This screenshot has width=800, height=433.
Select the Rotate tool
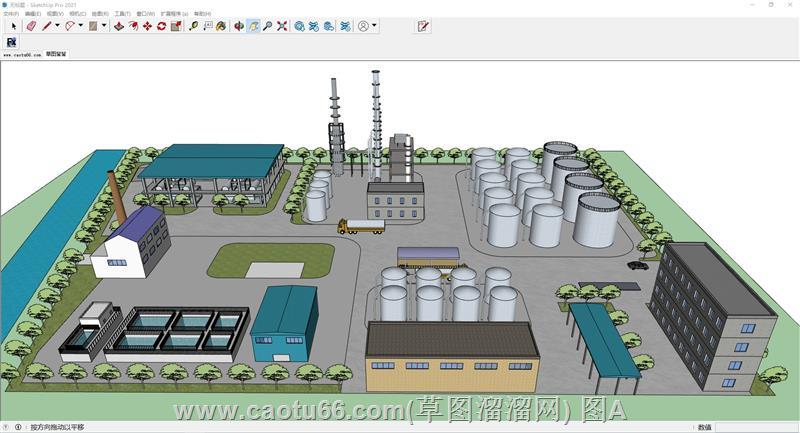tap(162, 26)
